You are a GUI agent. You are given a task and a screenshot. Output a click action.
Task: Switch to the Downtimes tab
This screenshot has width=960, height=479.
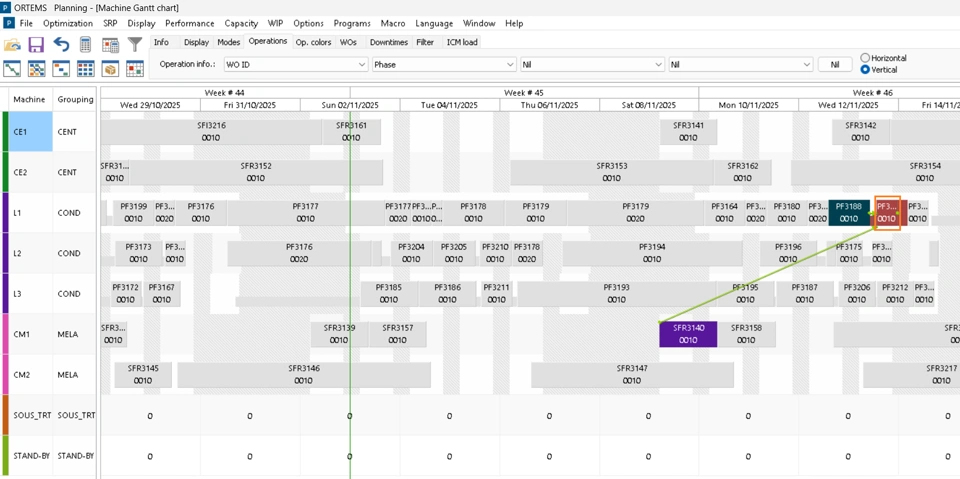click(388, 42)
